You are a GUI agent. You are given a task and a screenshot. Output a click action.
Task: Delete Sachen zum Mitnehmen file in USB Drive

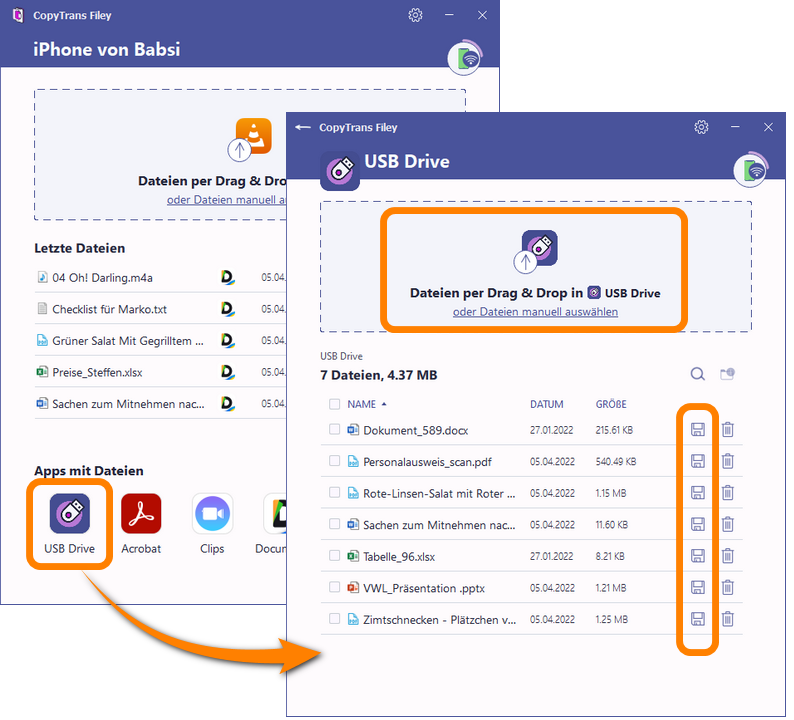pyautogui.click(x=728, y=525)
